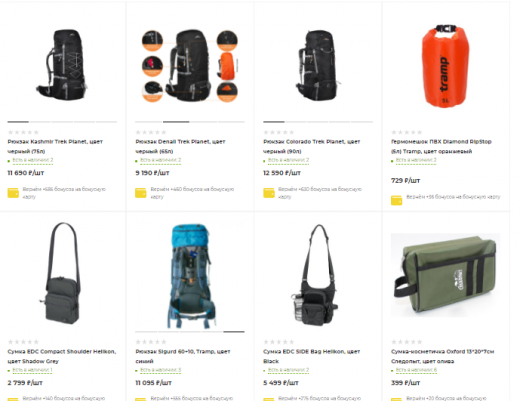Rate the Kashmir Trek Planet backpack with stars
Image resolution: width=520 pixels, height=401 pixels.
tap(23, 132)
